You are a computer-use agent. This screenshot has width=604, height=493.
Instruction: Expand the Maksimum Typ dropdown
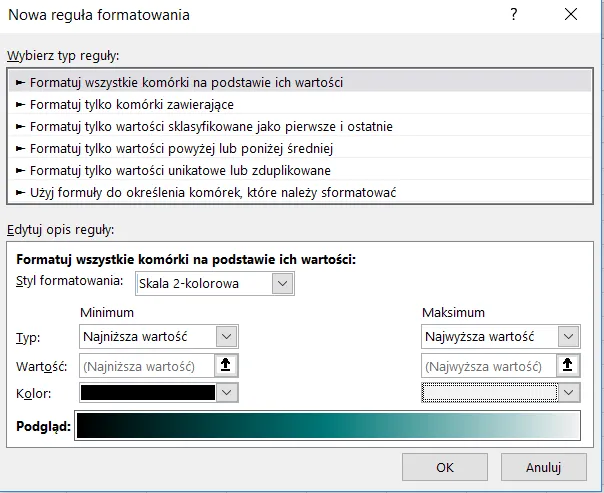point(568,337)
